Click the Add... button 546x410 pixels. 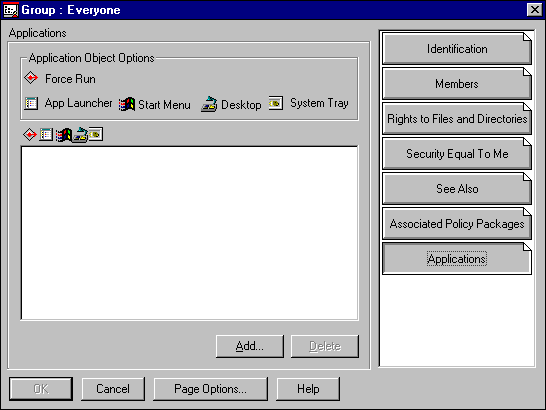tap(250, 346)
